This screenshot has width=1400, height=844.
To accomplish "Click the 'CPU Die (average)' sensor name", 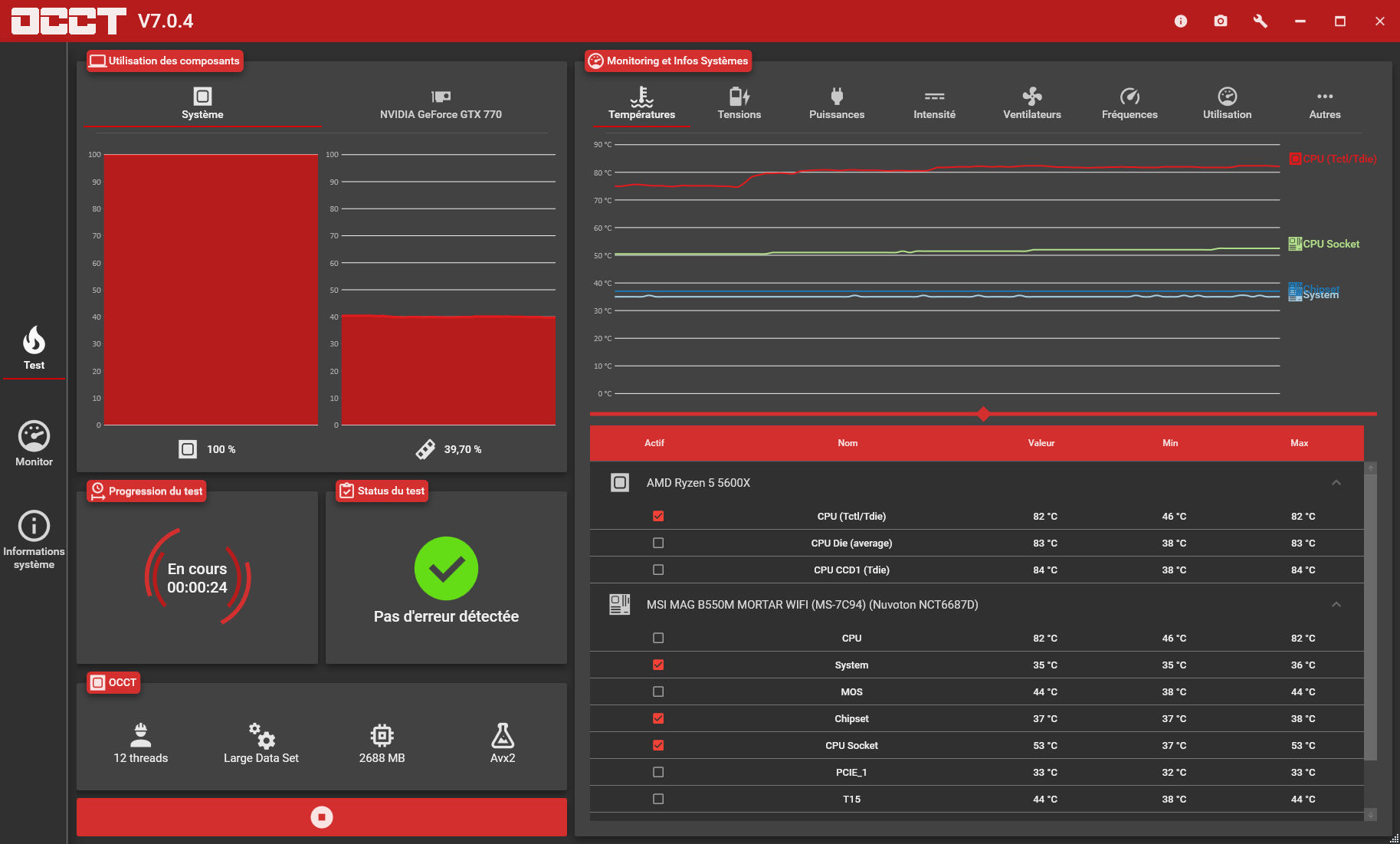I will point(851,543).
